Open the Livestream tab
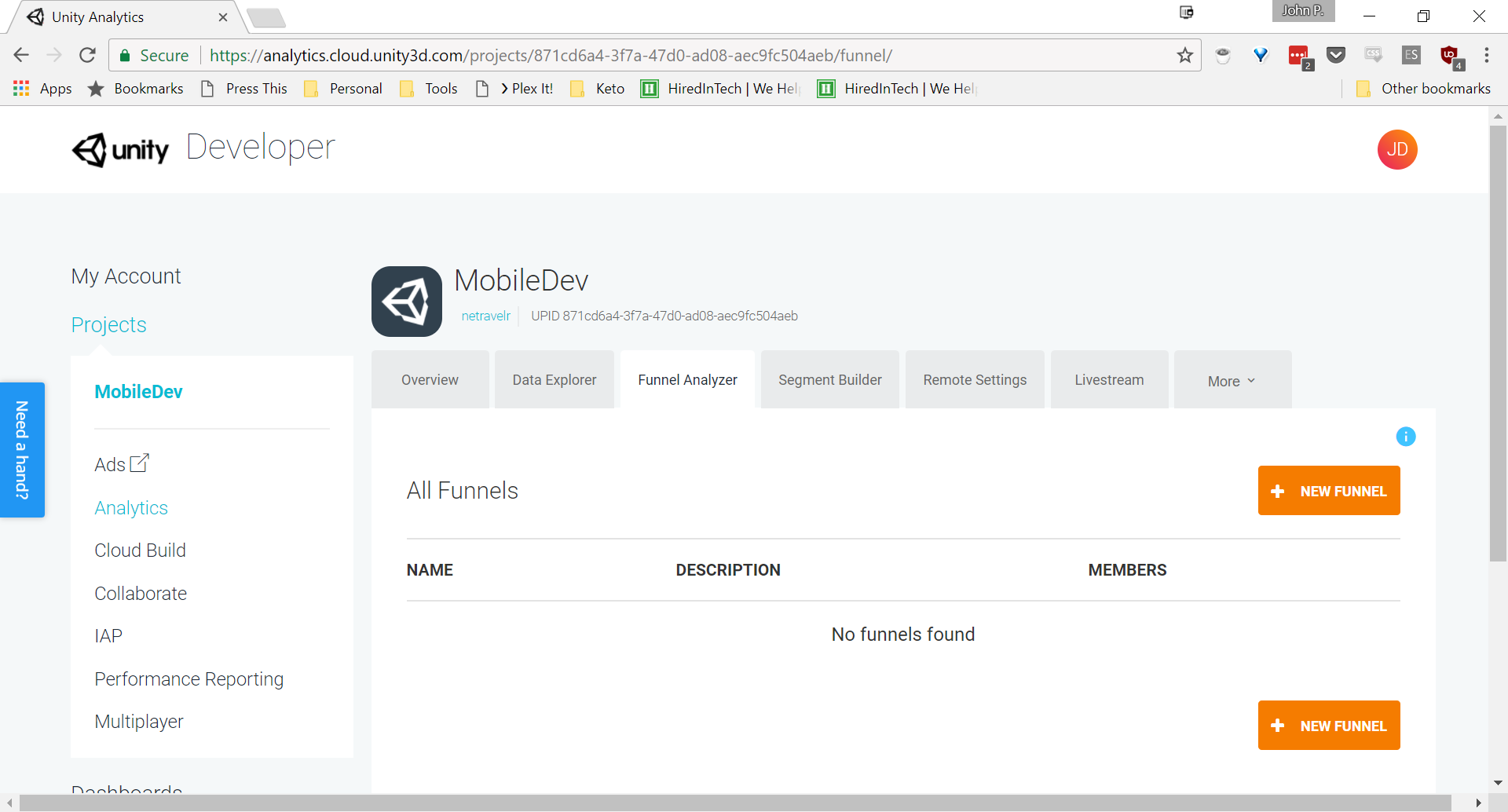This screenshot has height=812, width=1508. [x=1109, y=380]
